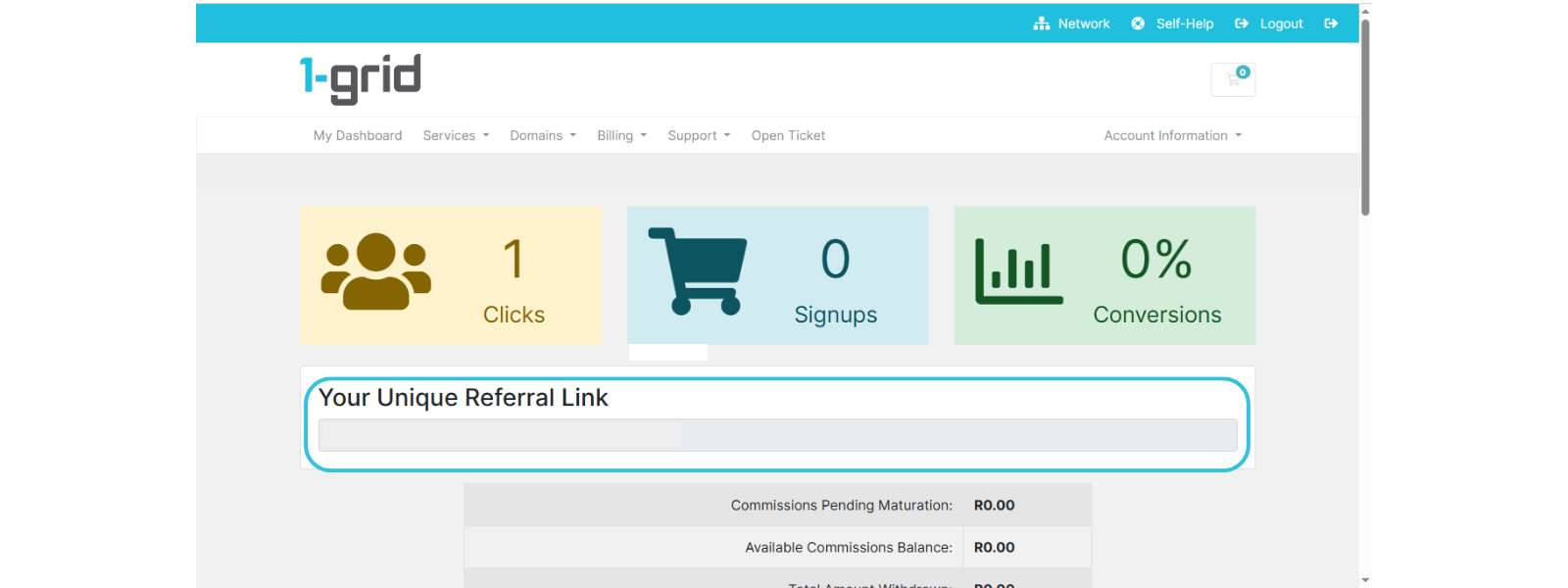Click the 1-grid logo
The width and height of the screenshot is (1568, 588).
point(360,79)
